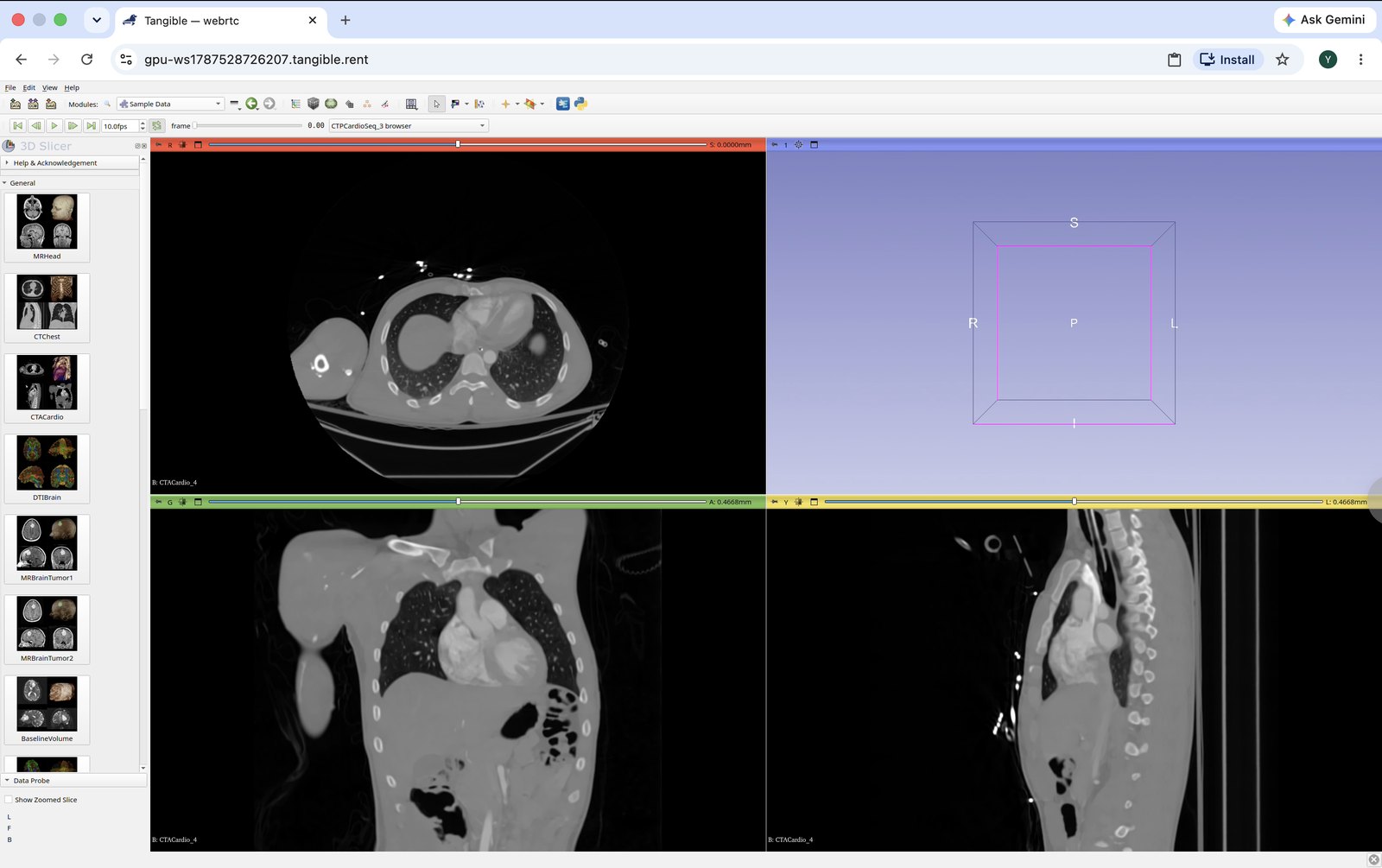Enable Show Zoomed Slice checkbox
The width and height of the screenshot is (1382, 868).
tap(9, 800)
